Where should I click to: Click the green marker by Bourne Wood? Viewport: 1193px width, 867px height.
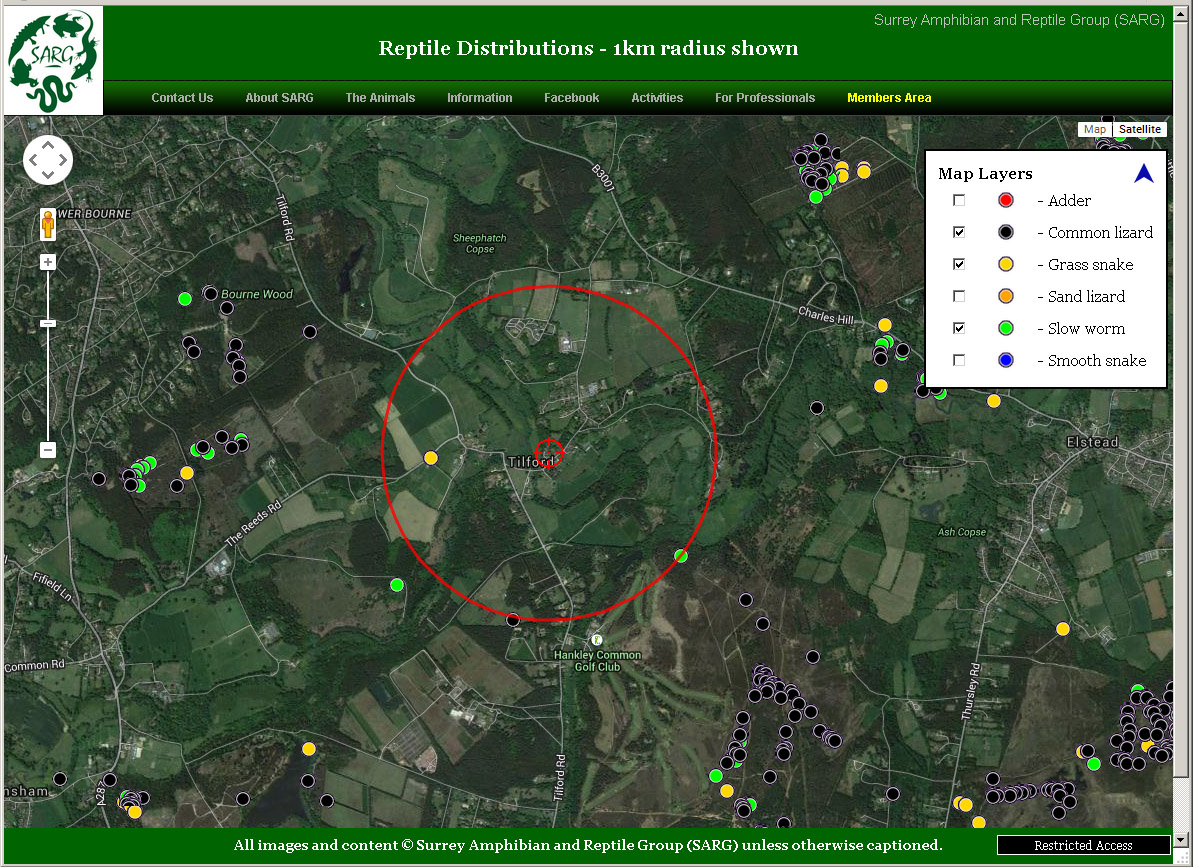[x=184, y=299]
